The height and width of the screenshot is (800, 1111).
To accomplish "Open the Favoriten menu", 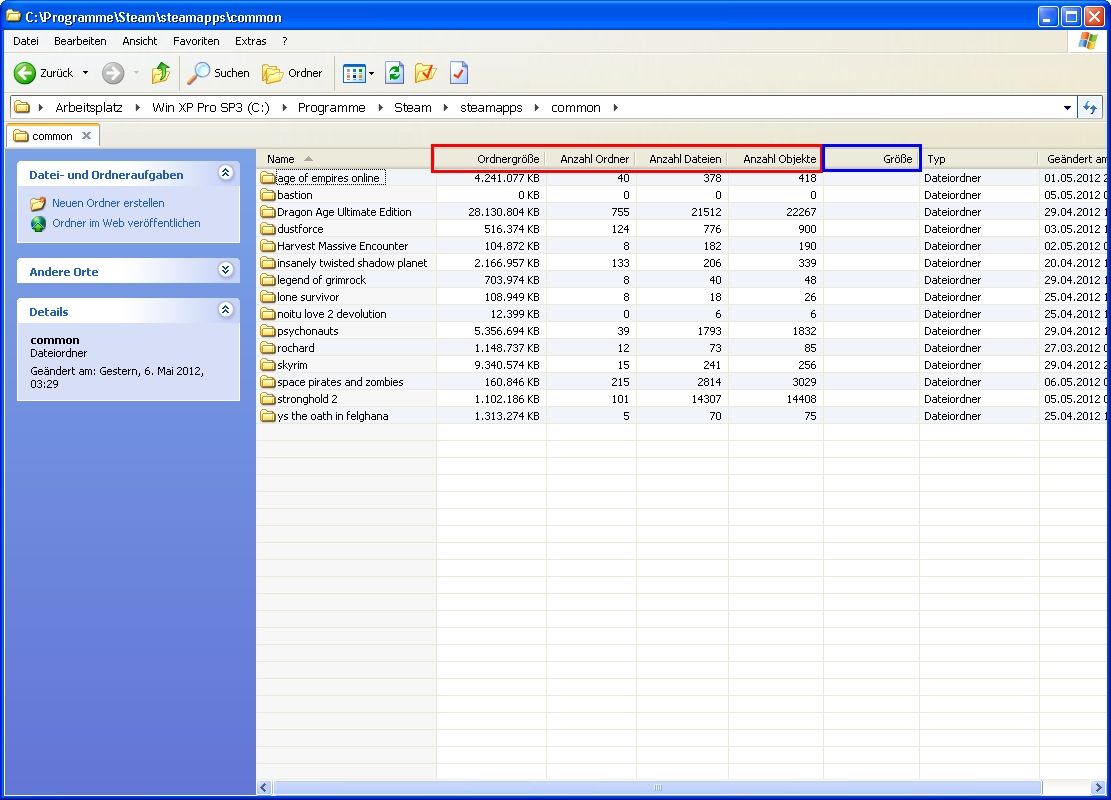I will (196, 41).
